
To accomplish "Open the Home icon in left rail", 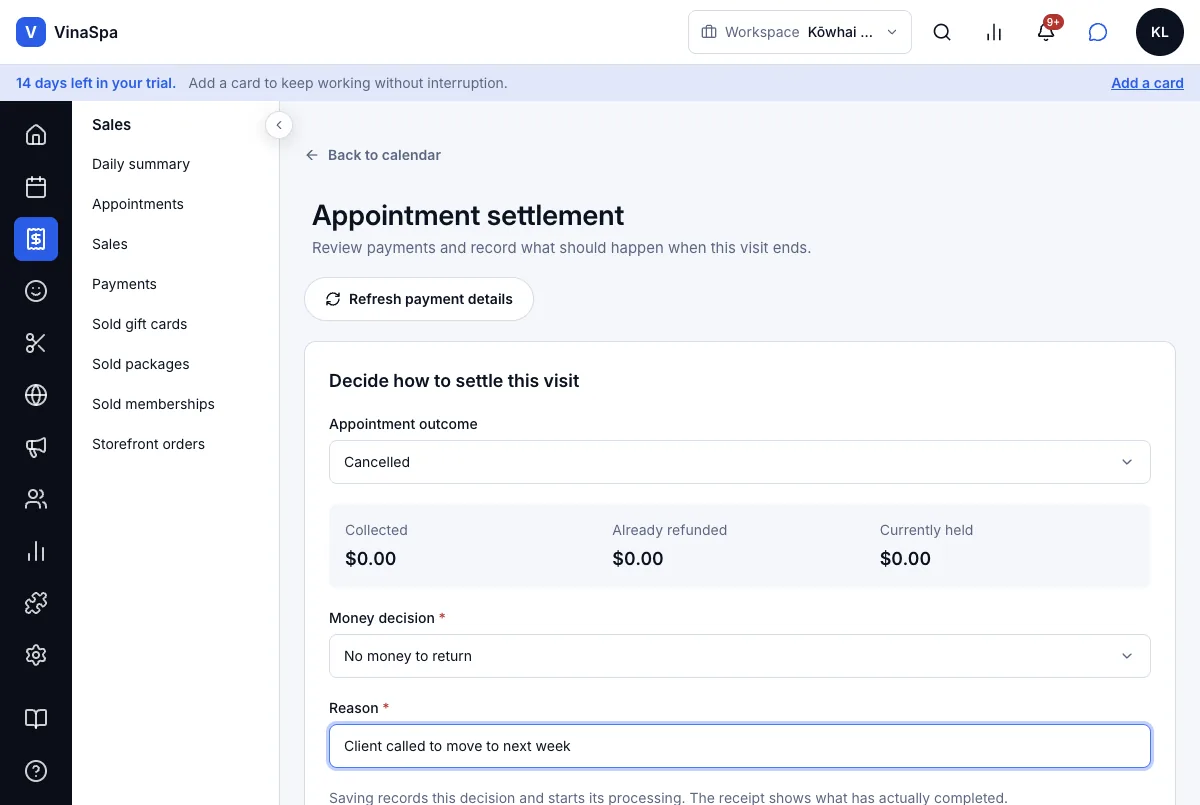I will tap(36, 135).
